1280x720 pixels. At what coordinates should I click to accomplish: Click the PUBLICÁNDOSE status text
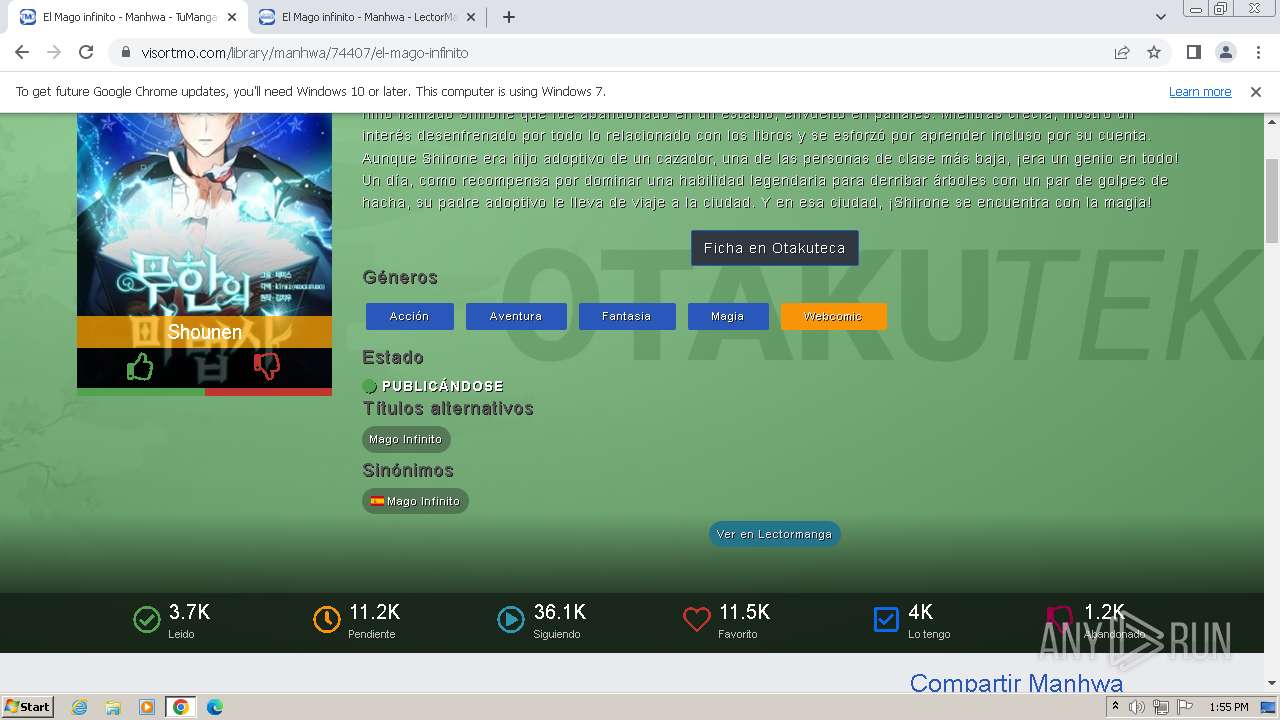[x=443, y=386]
